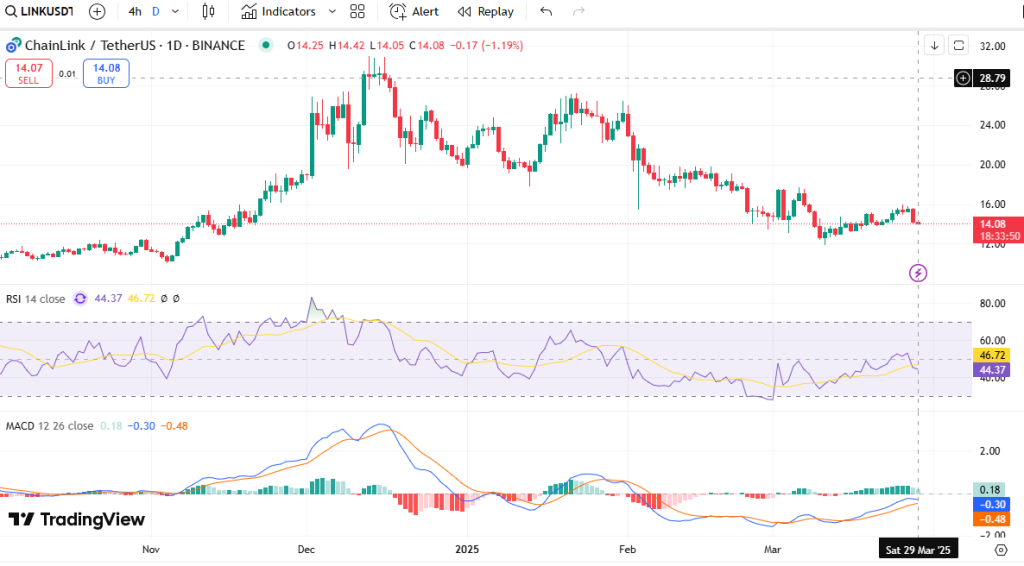
Task: Click the orange -0.48 axis label
Action: (992, 519)
